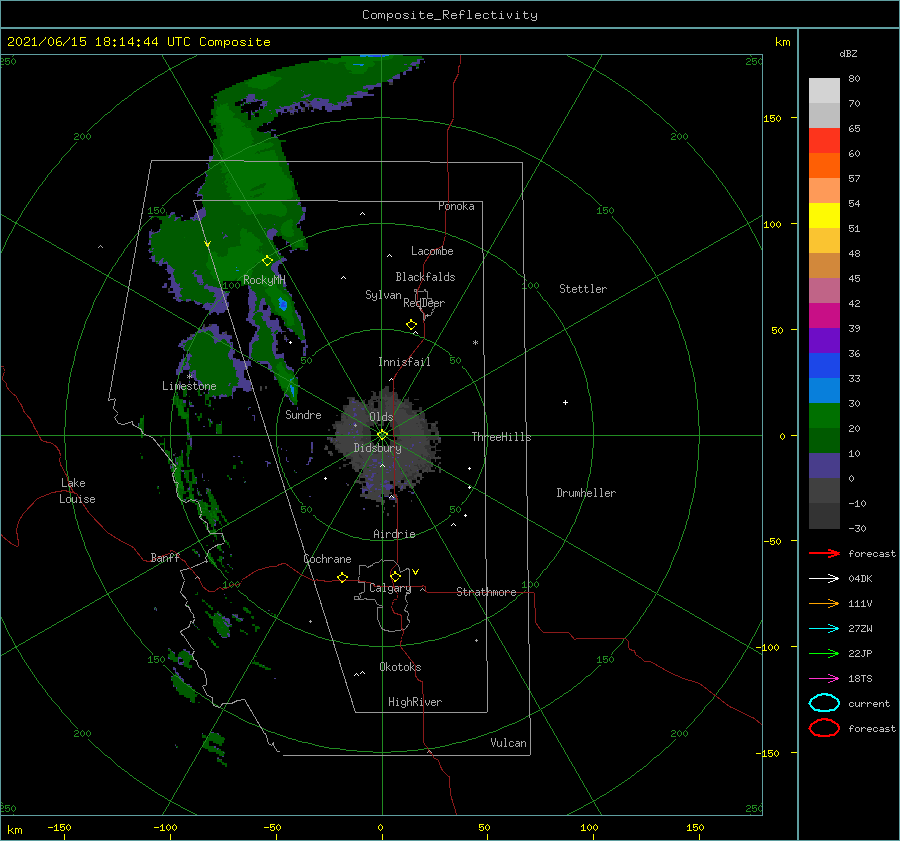The width and height of the screenshot is (900, 841).
Task: Click the Stettler city label
Action: click(x=583, y=289)
